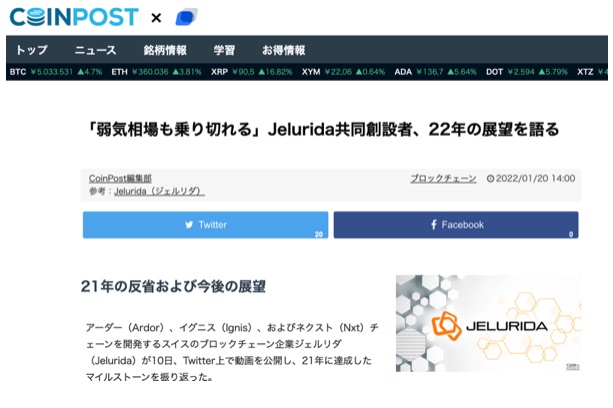Open the お得情報 menu item

click(283, 50)
